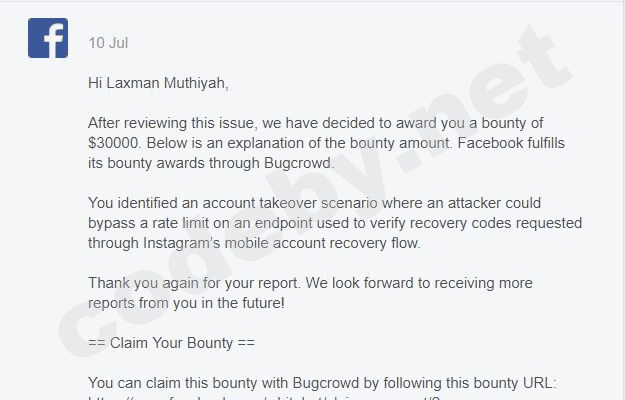Click the "codeby.net" watermark text
Image resolution: width=625 pixels, height=400 pixels.
tap(315, 191)
